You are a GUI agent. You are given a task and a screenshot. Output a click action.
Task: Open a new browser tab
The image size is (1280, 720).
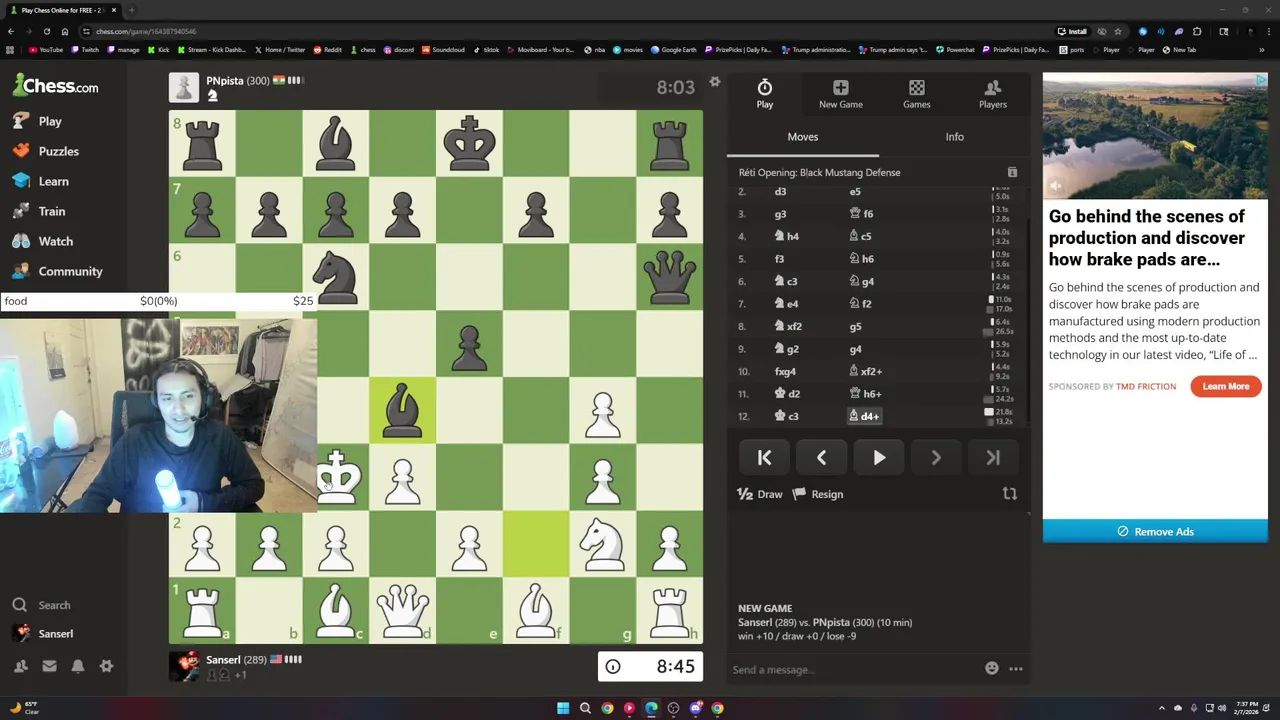(x=131, y=10)
